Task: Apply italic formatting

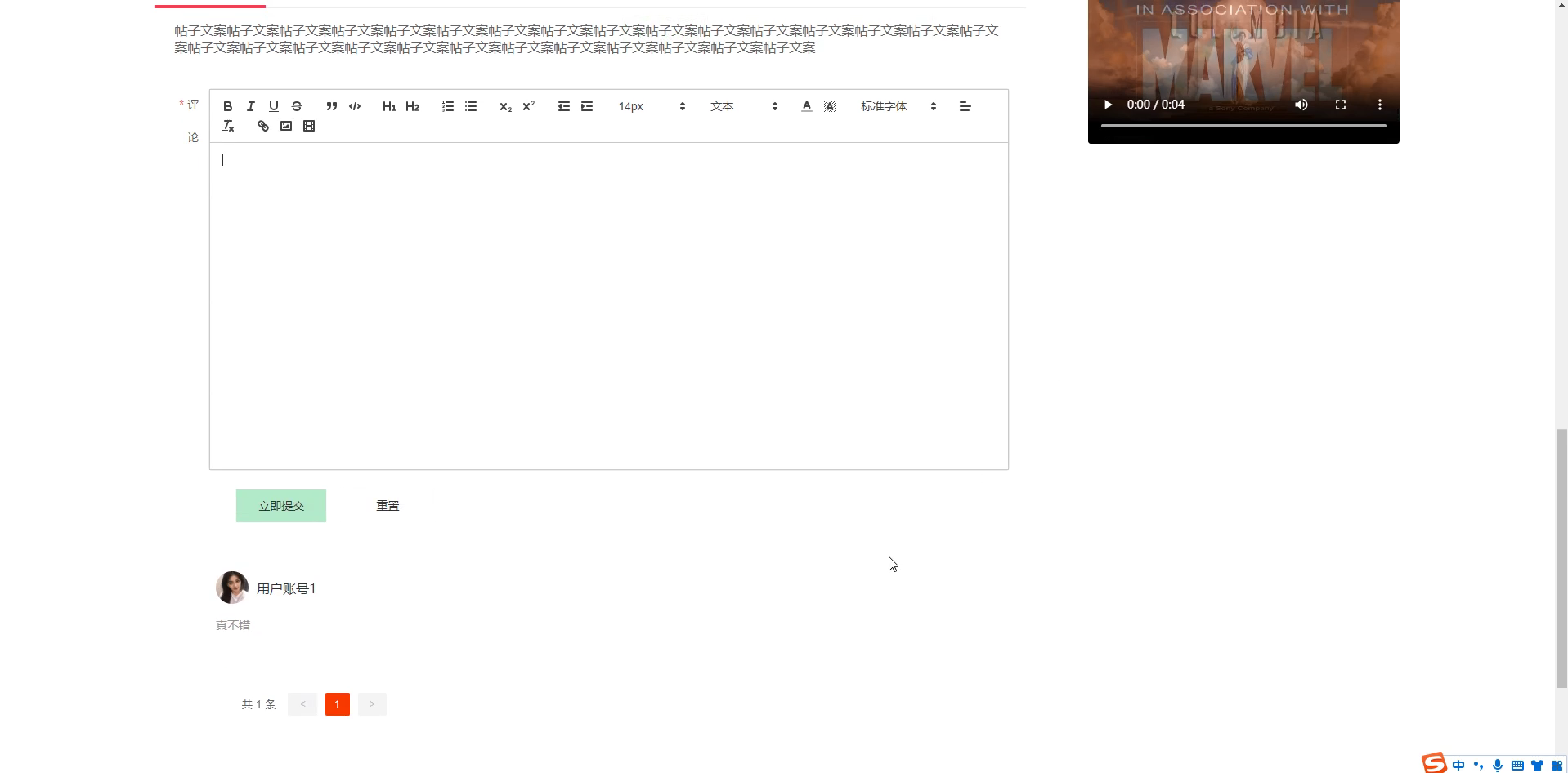Action: coord(250,106)
